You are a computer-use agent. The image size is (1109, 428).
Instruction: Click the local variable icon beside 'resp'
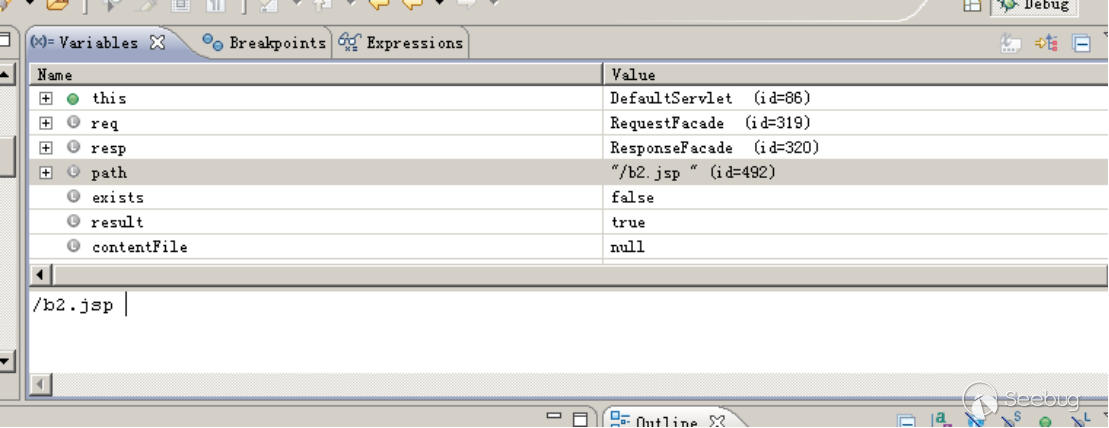coord(73,147)
